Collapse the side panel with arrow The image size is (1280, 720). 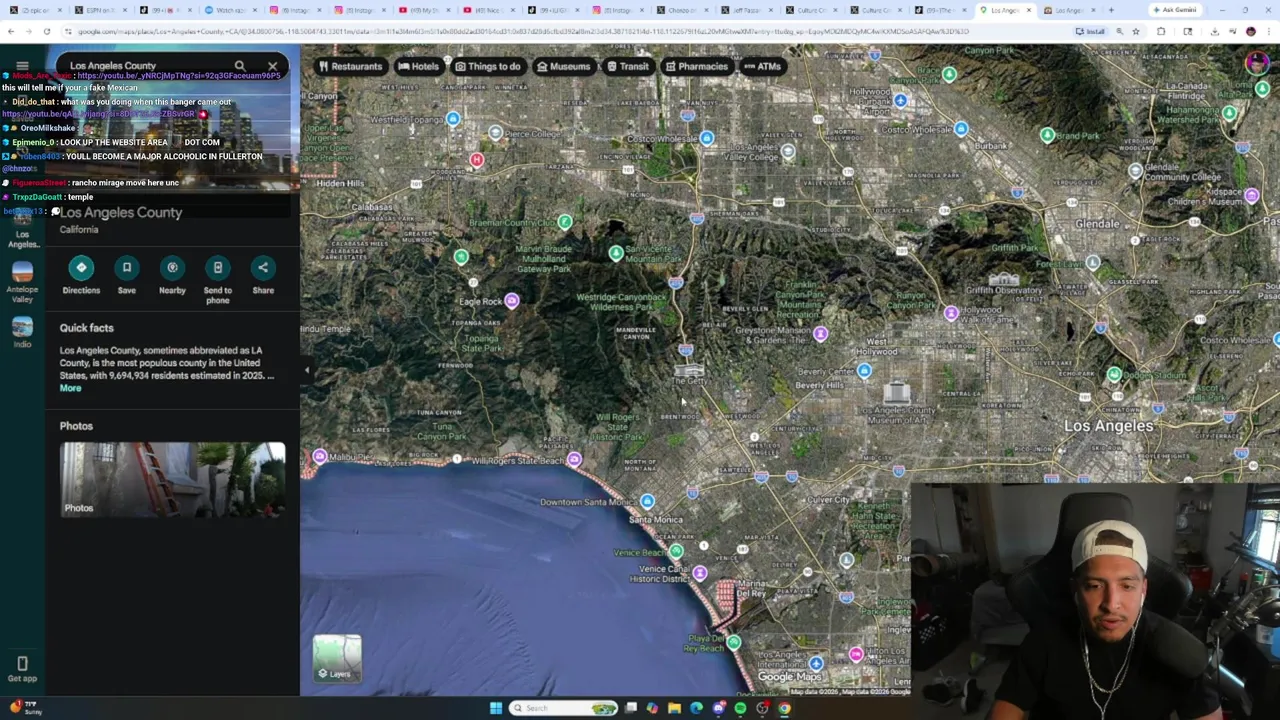tap(307, 370)
